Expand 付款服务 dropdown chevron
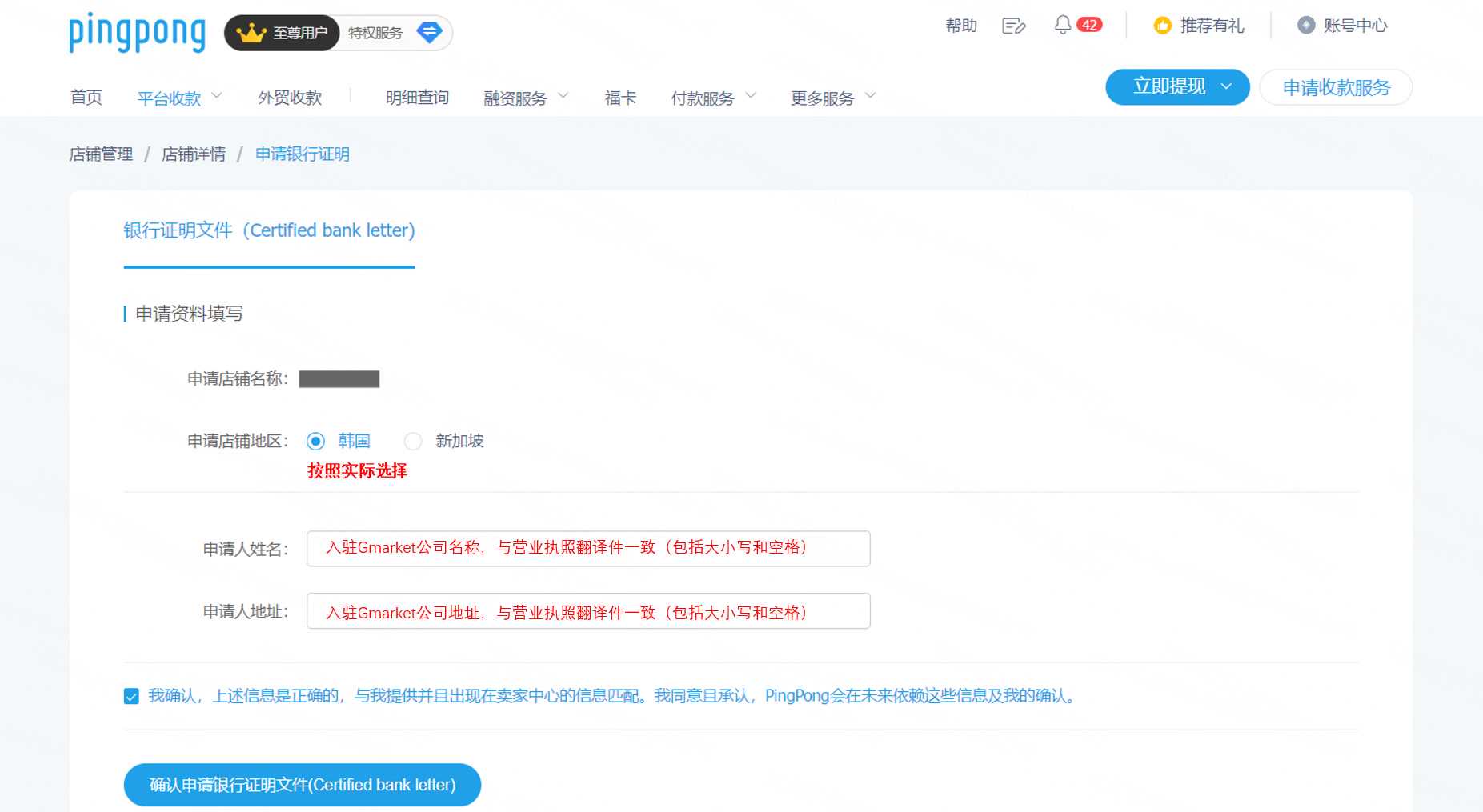This screenshot has width=1483, height=812. pos(751,96)
